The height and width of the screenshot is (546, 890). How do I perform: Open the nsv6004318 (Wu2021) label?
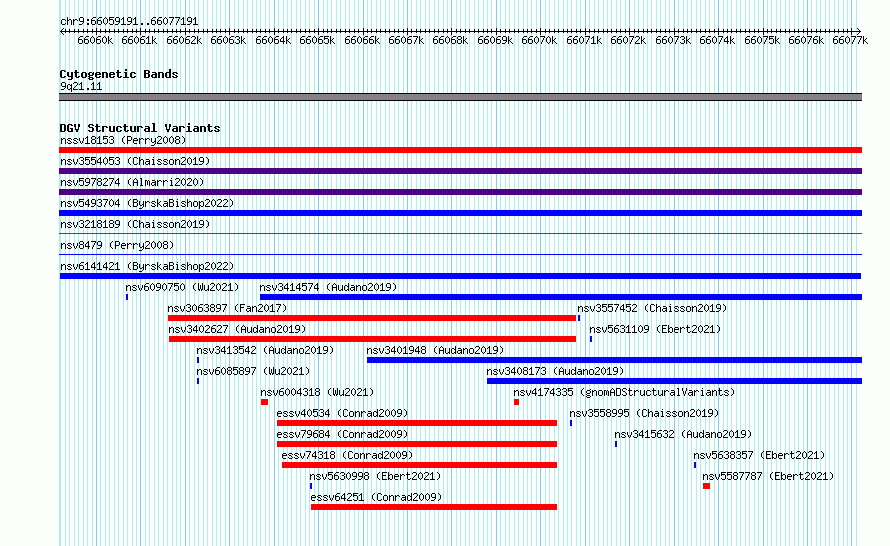click(317, 392)
